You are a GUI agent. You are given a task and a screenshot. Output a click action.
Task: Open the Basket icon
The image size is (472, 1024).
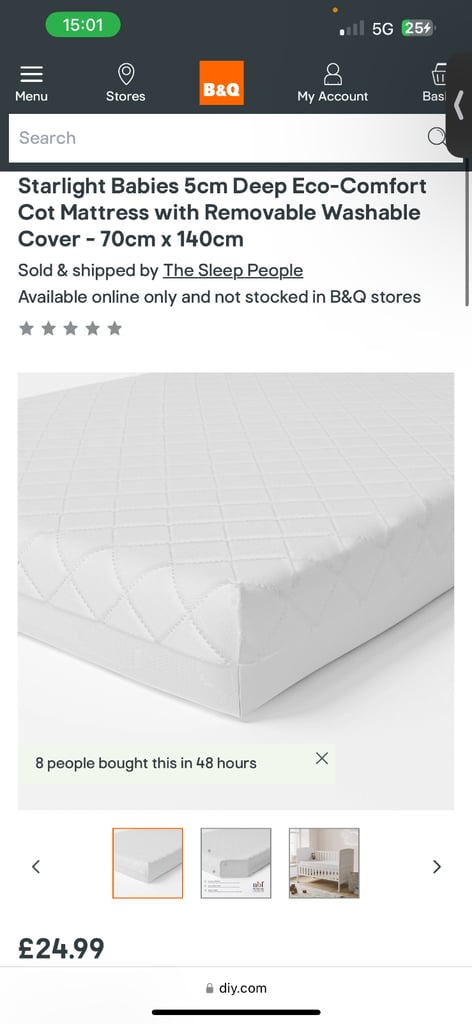[x=439, y=74]
